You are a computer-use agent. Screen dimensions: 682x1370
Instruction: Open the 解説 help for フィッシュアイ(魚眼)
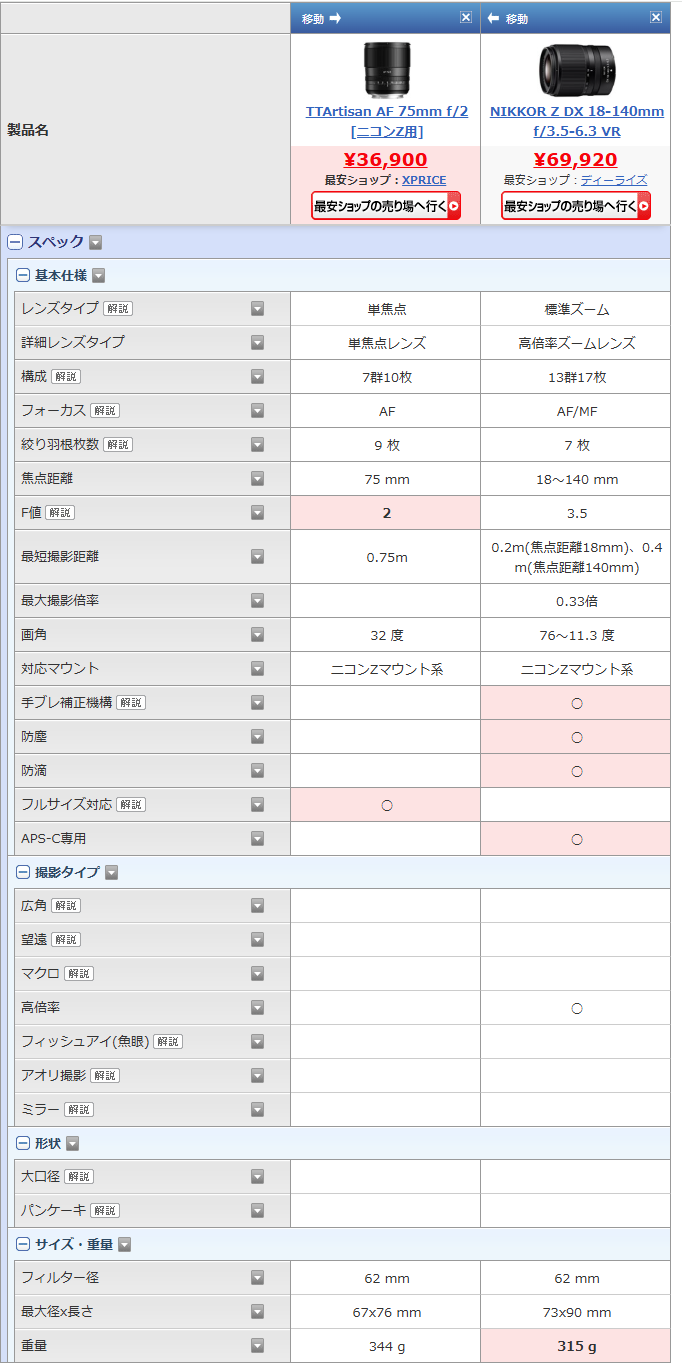click(x=167, y=1042)
